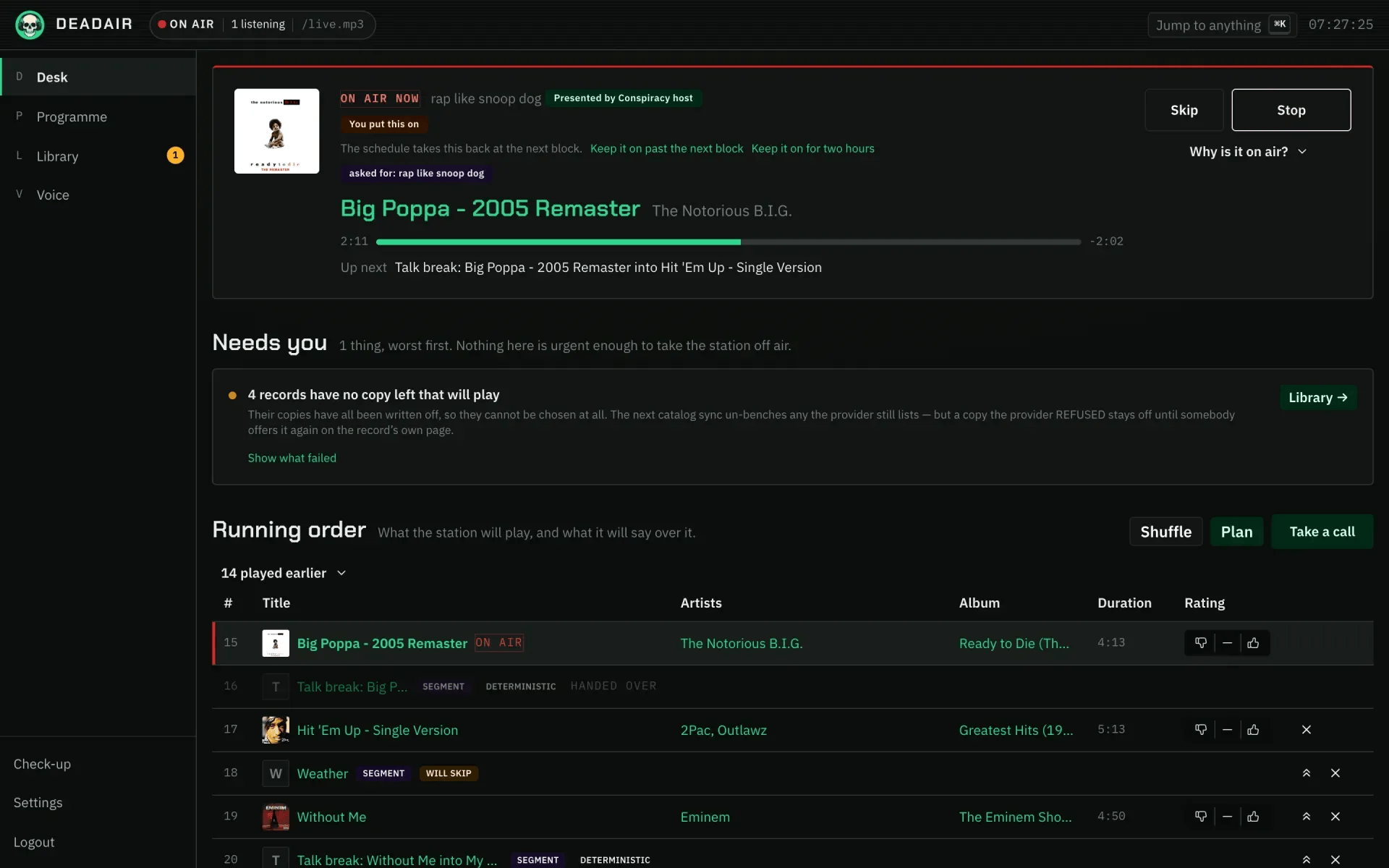Open artist 2Pac, Outlawz

coord(723,730)
